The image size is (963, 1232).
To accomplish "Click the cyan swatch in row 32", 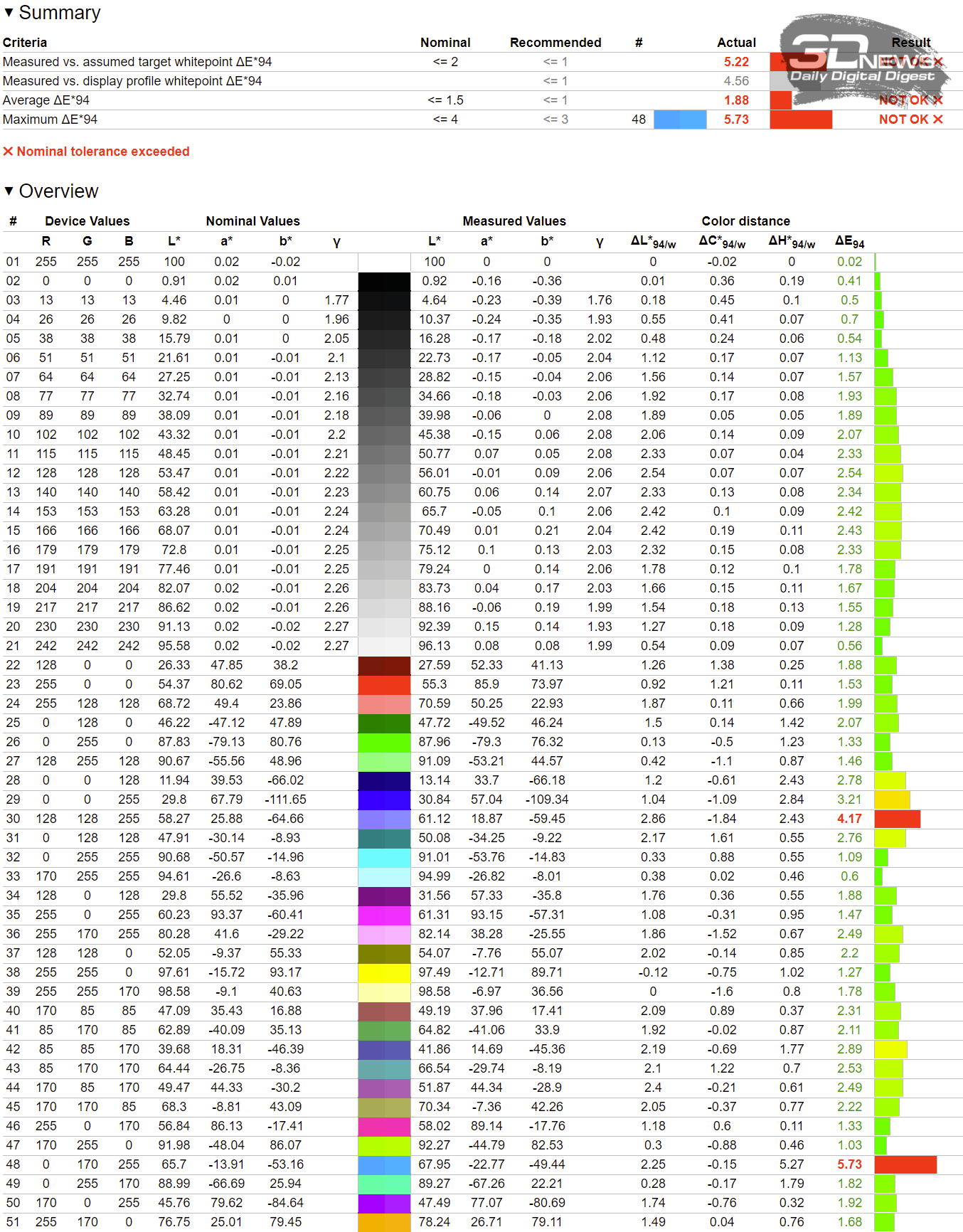I will [384, 857].
